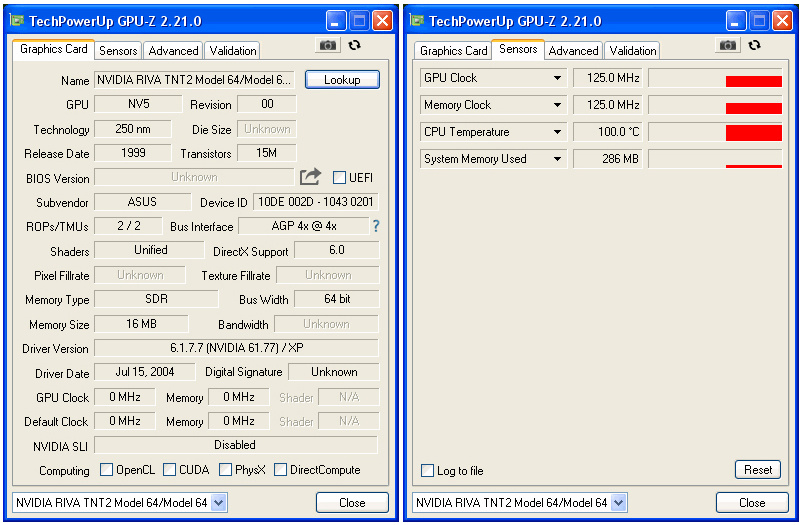
Task: Click NVIDIA SLI value Disabled
Action: pos(236,445)
